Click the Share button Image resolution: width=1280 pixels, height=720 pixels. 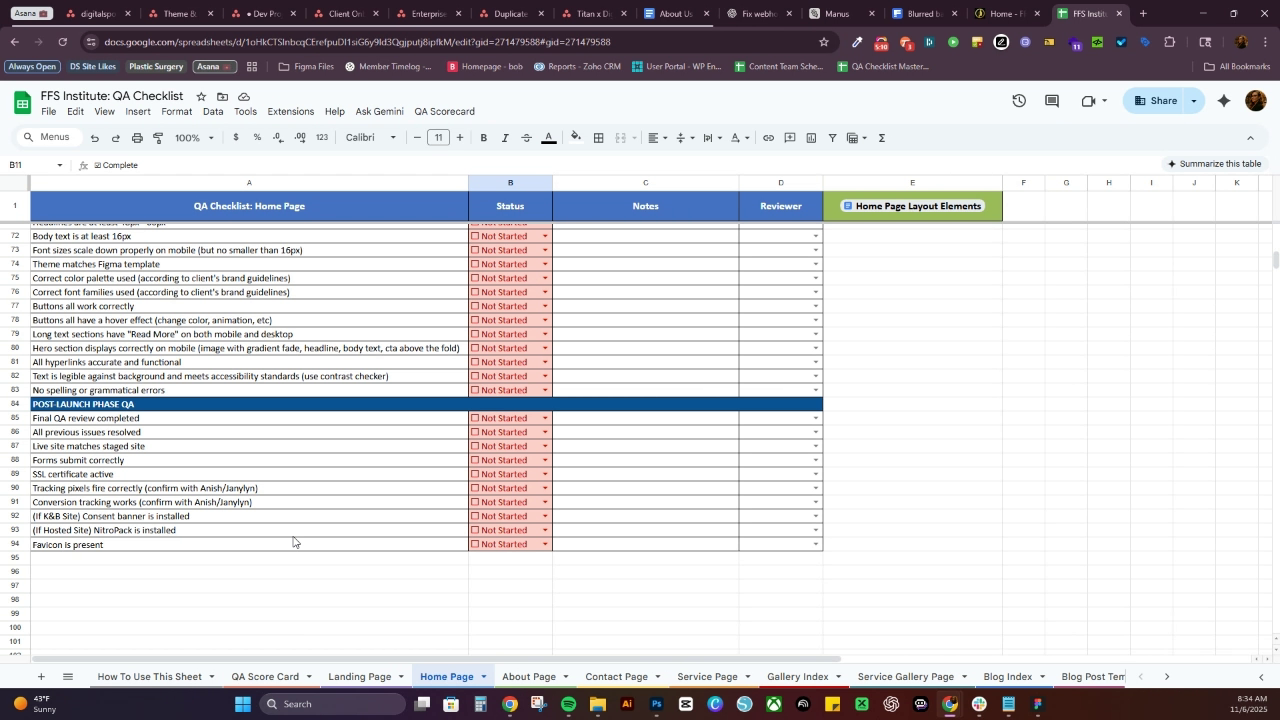point(1155,101)
